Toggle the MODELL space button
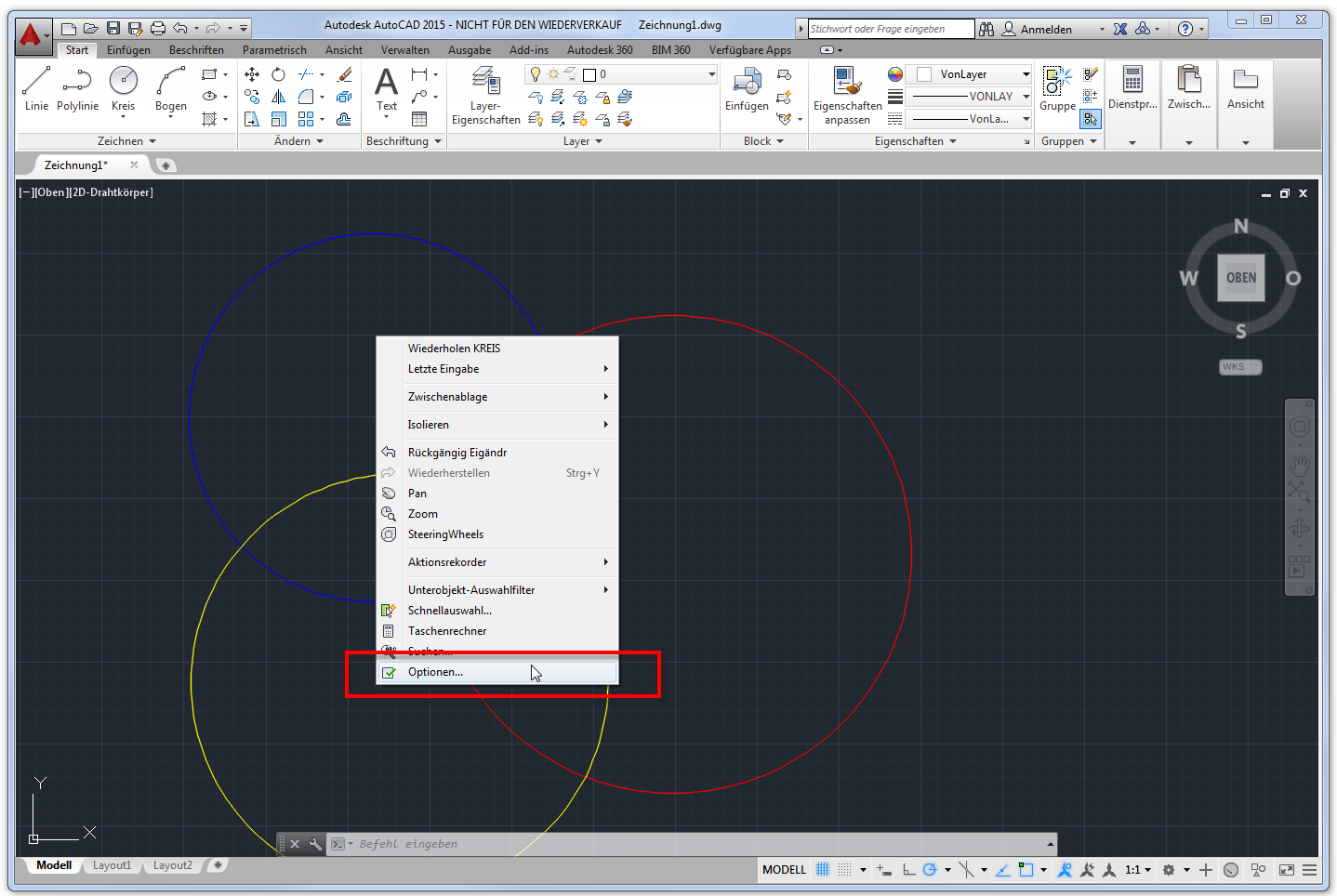The image size is (1337, 896). point(784,870)
